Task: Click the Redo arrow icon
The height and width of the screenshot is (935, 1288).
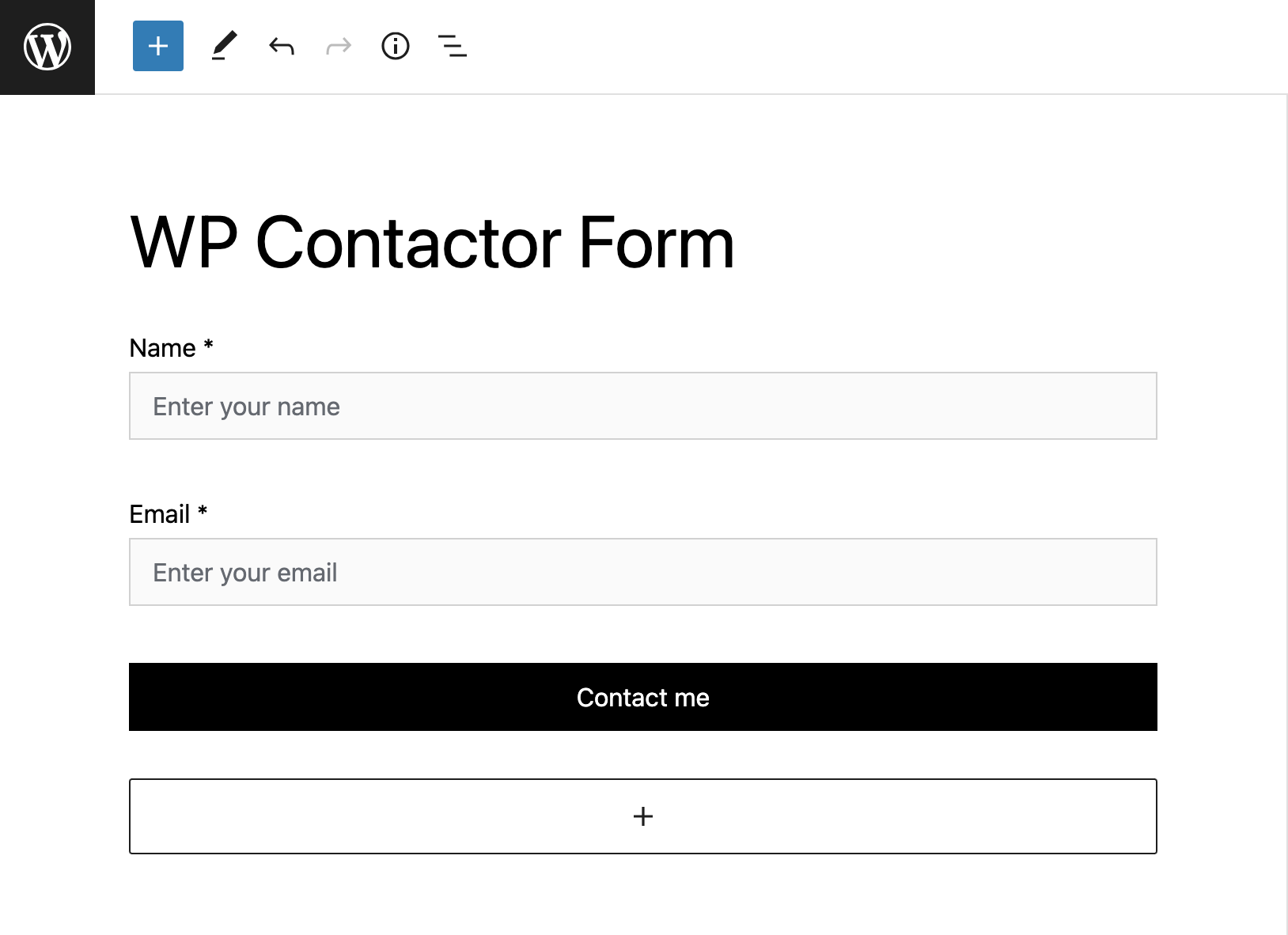Action: (x=339, y=47)
